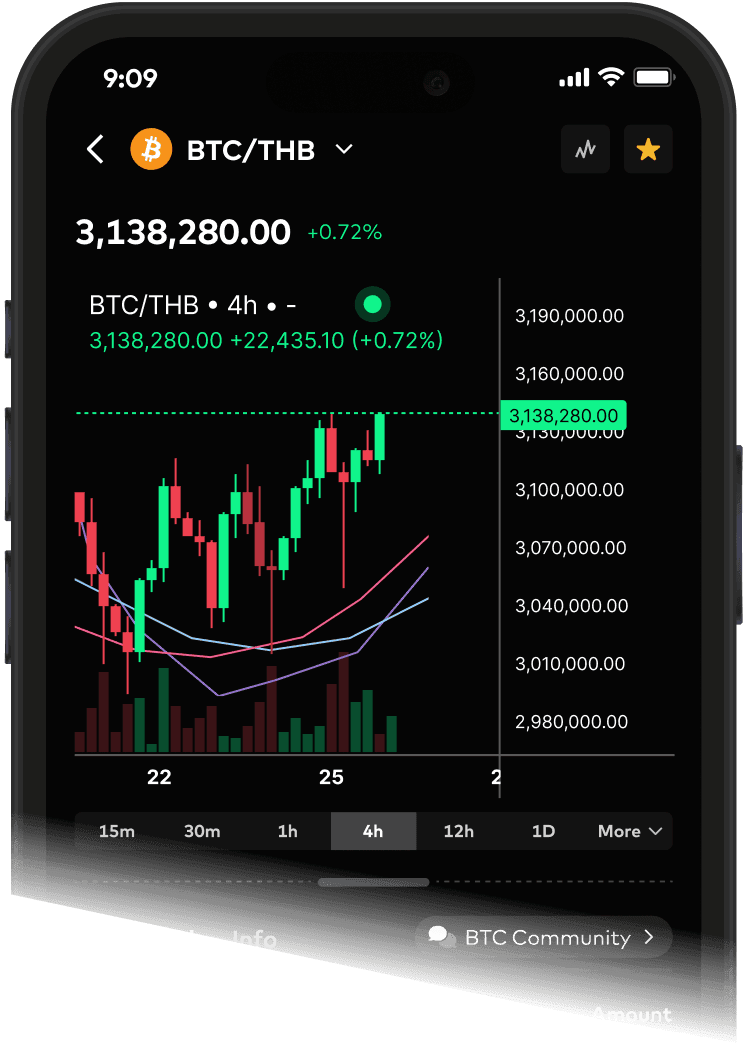The image size is (744, 1051).
Task: Tap the back arrow icon
Action: pos(95,149)
